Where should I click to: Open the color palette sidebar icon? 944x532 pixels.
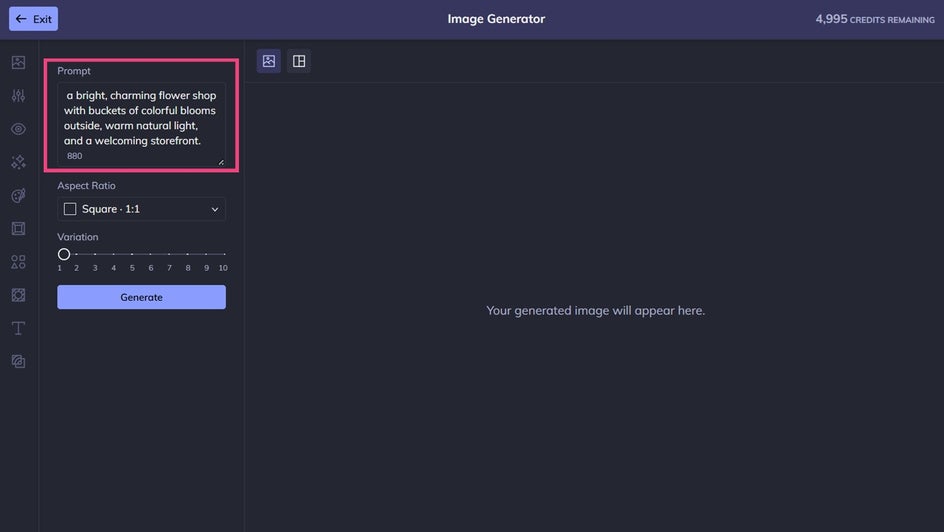click(19, 196)
